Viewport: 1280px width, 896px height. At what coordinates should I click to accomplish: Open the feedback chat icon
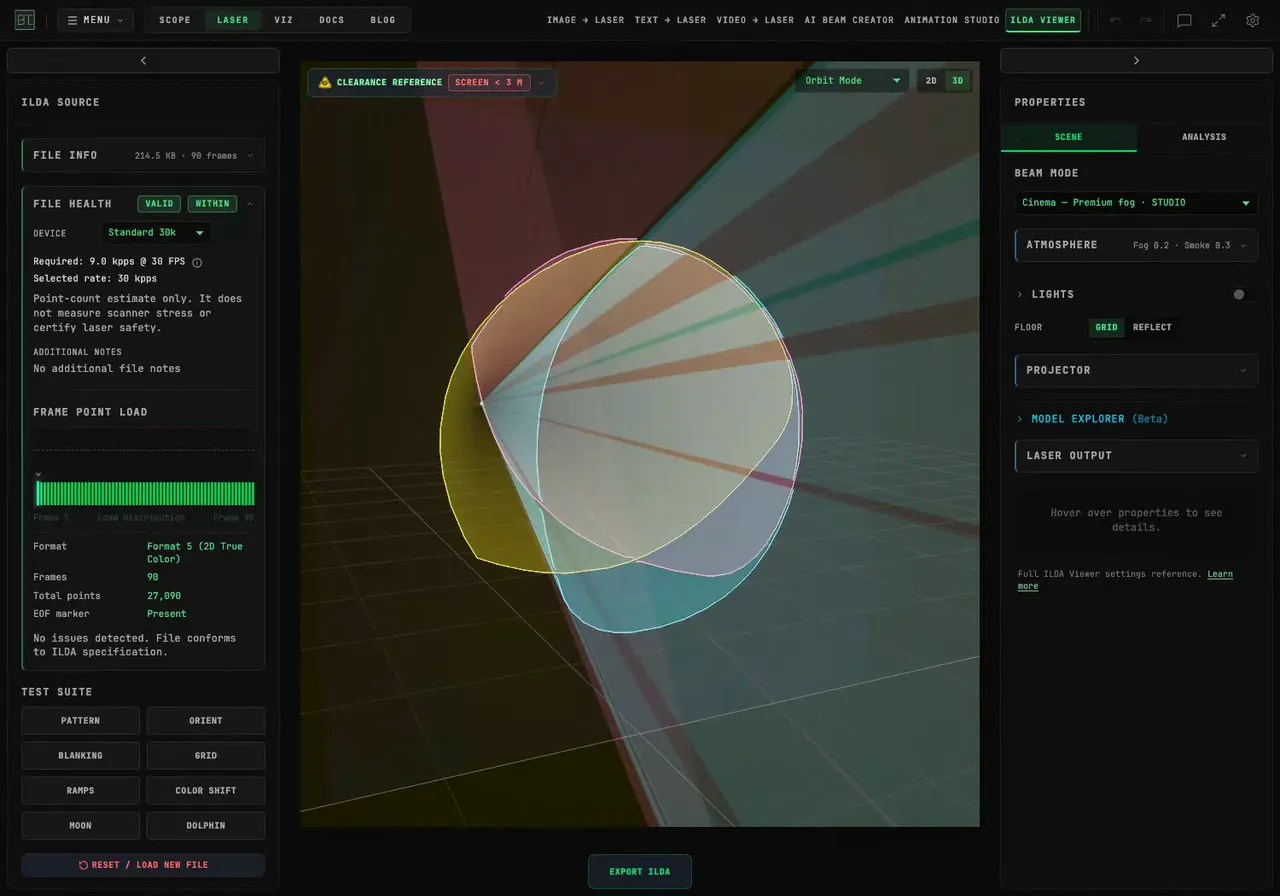pyautogui.click(x=1184, y=20)
